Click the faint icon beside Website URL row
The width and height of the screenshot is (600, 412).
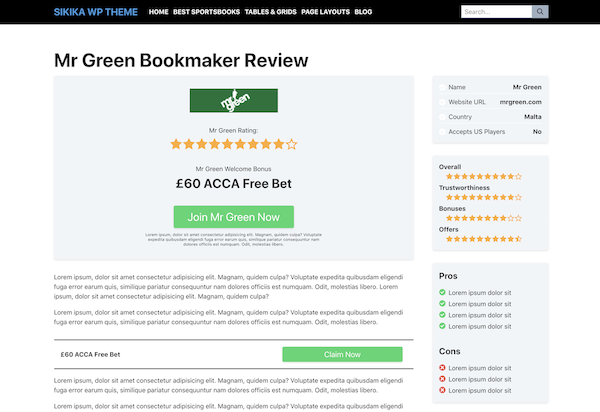(x=442, y=102)
